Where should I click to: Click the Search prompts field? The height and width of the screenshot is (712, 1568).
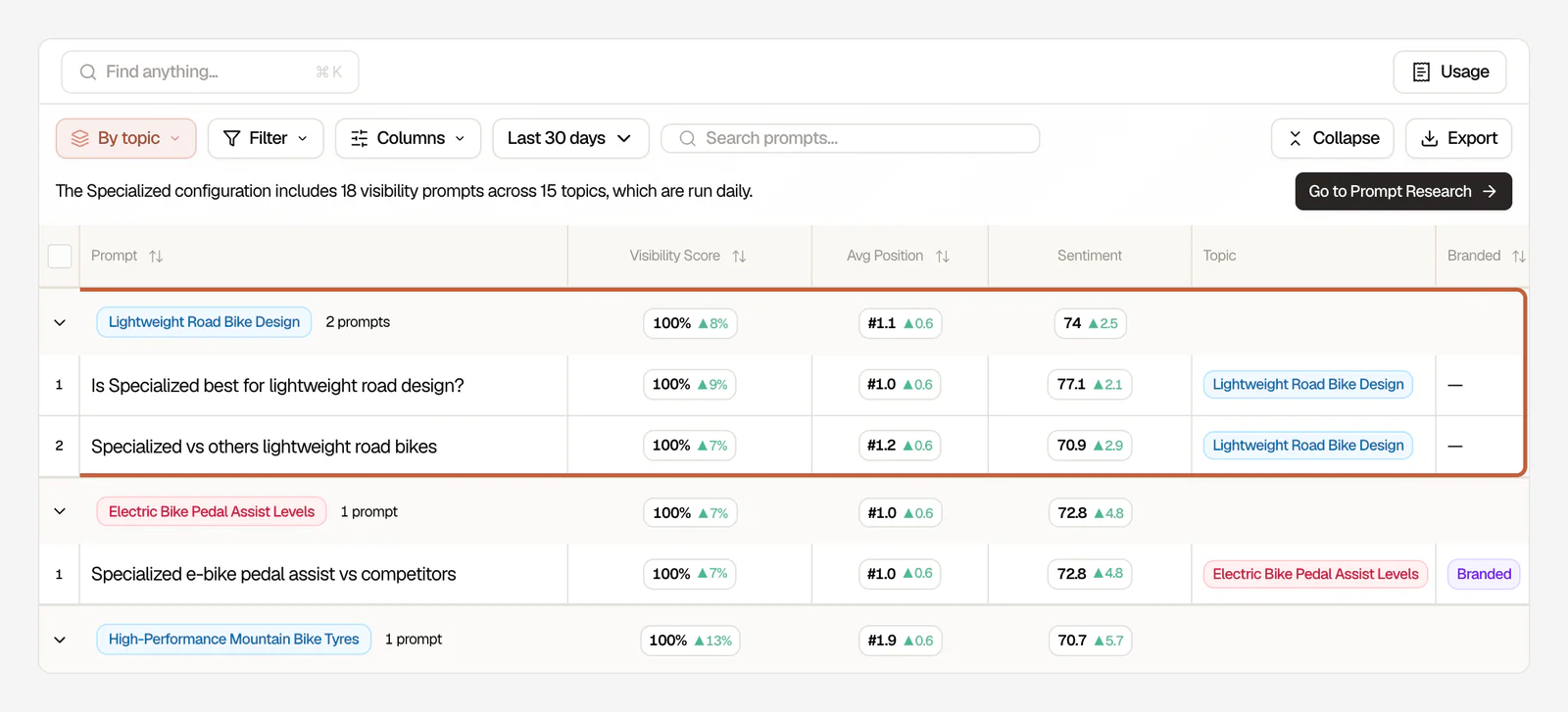click(851, 138)
